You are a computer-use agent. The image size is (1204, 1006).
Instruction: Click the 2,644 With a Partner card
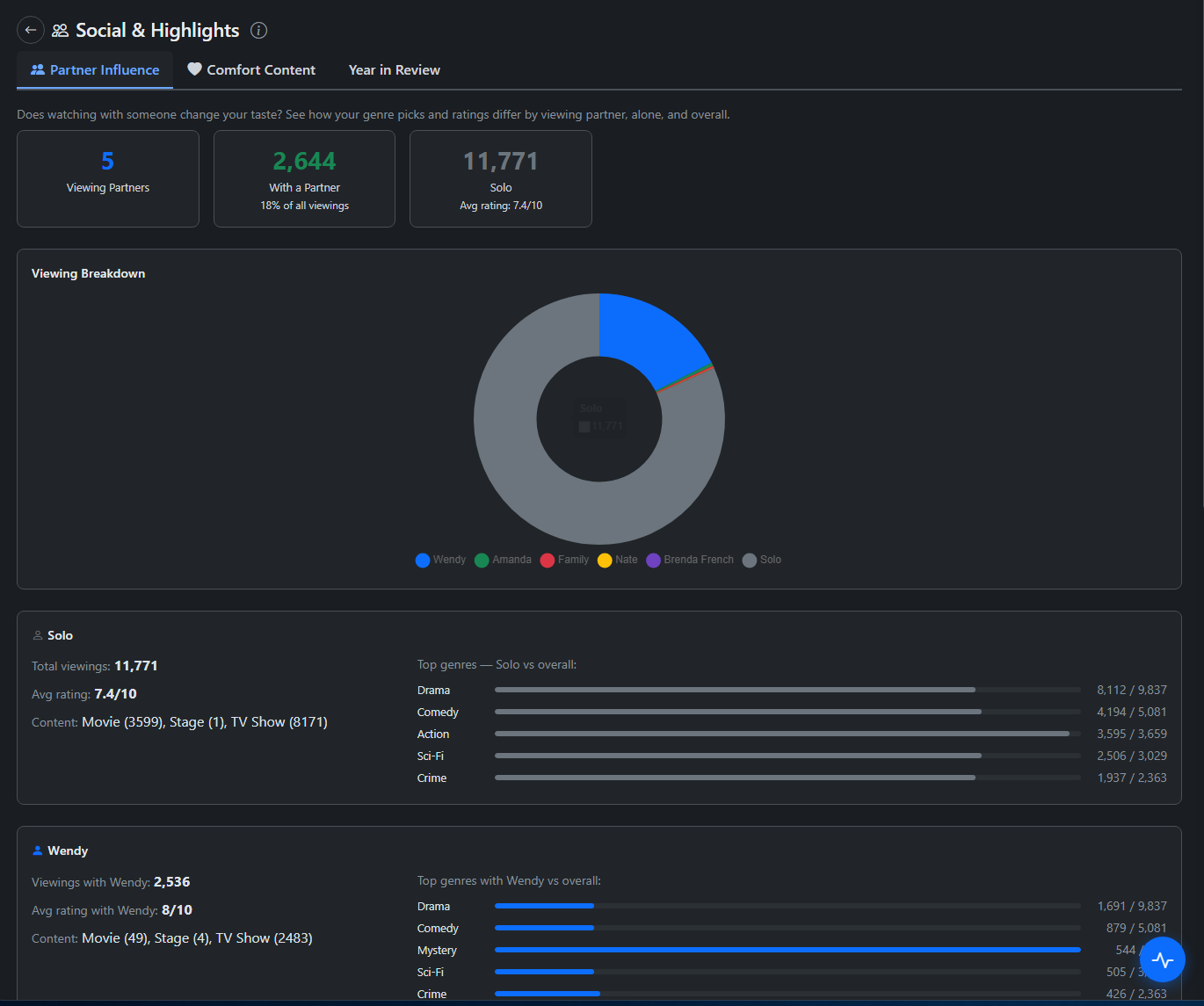point(304,178)
